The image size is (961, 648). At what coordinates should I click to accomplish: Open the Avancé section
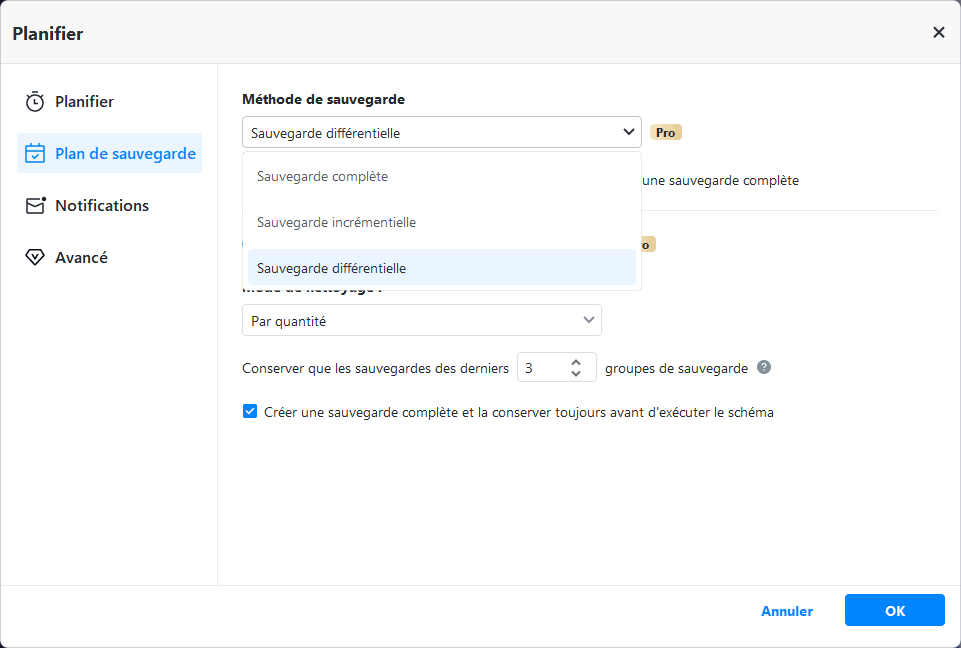(x=81, y=258)
